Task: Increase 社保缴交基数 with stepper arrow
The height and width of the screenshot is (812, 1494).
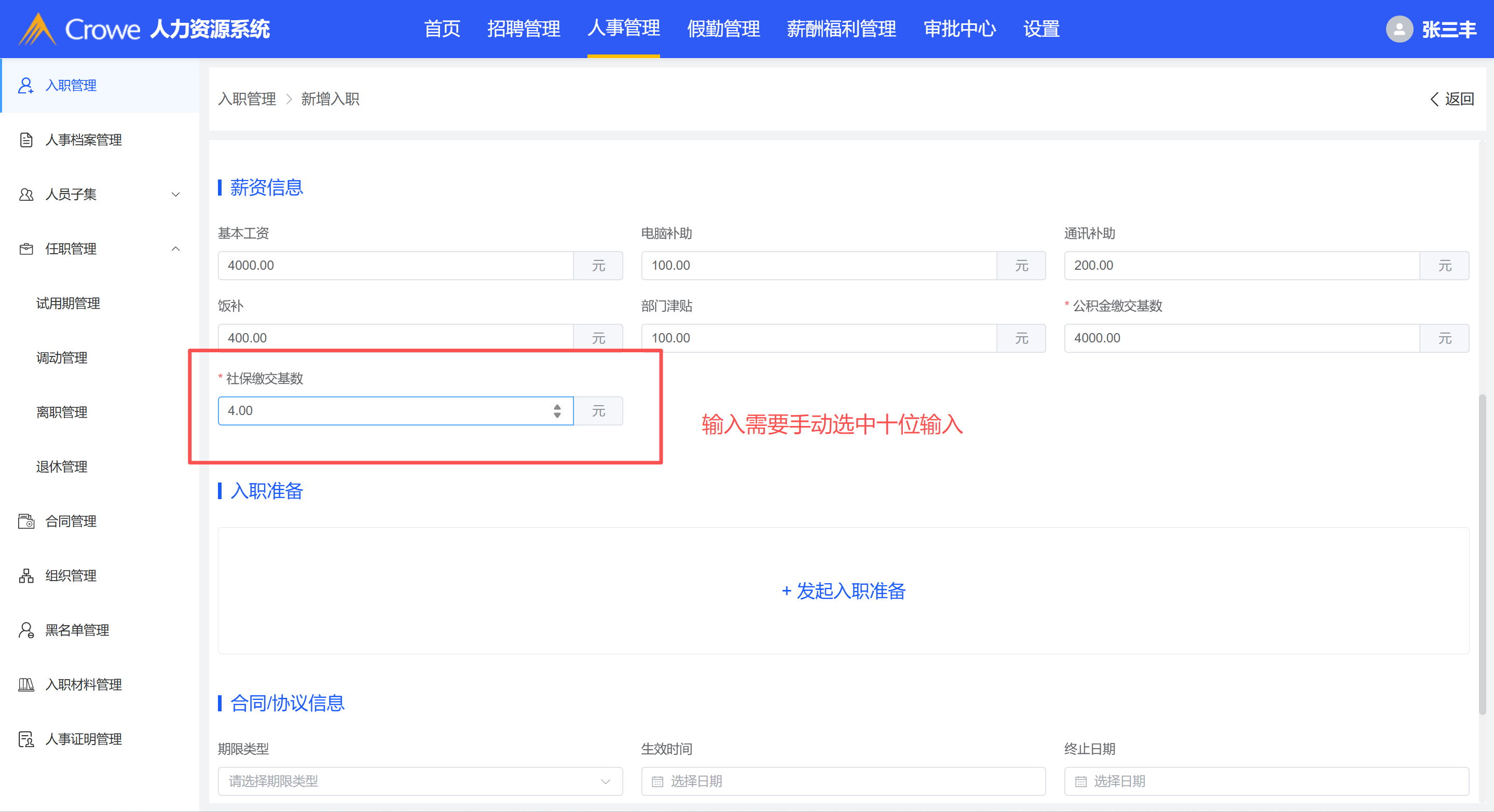Action: click(557, 407)
